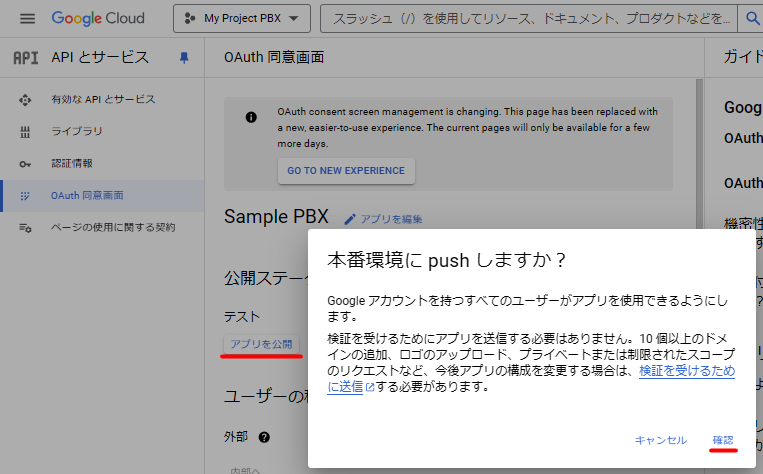The width and height of the screenshot is (763, 474).
Task: Click the enabled APIs icon in sidebar
Action: click(25, 100)
